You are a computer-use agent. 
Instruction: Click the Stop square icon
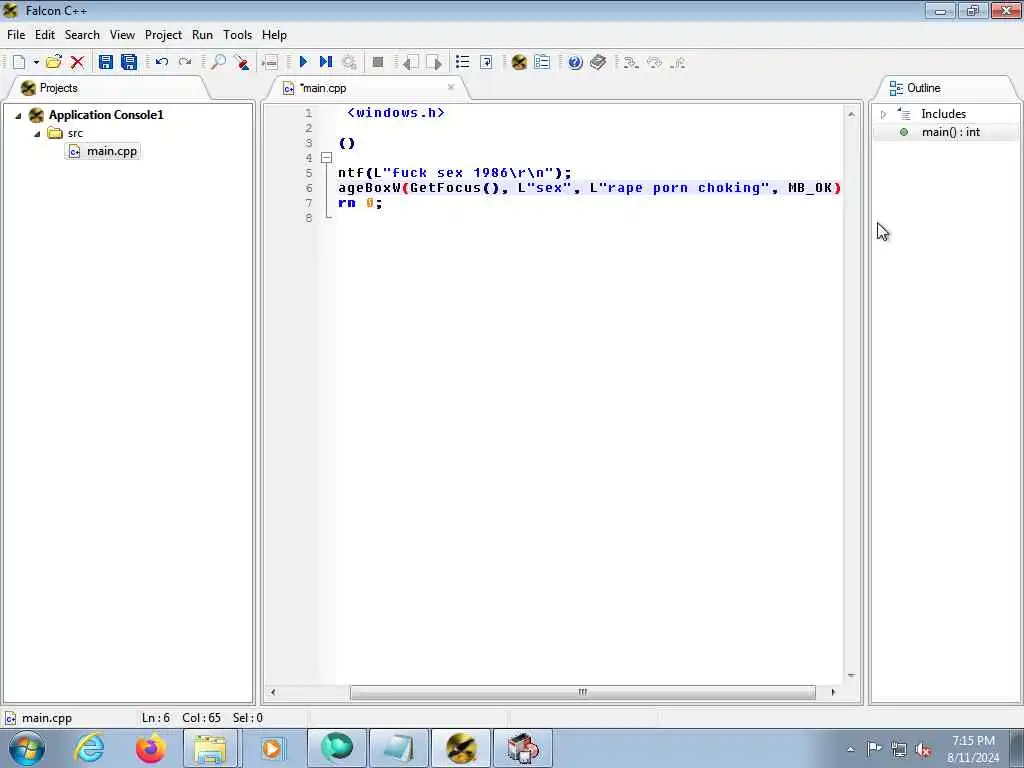click(x=377, y=62)
